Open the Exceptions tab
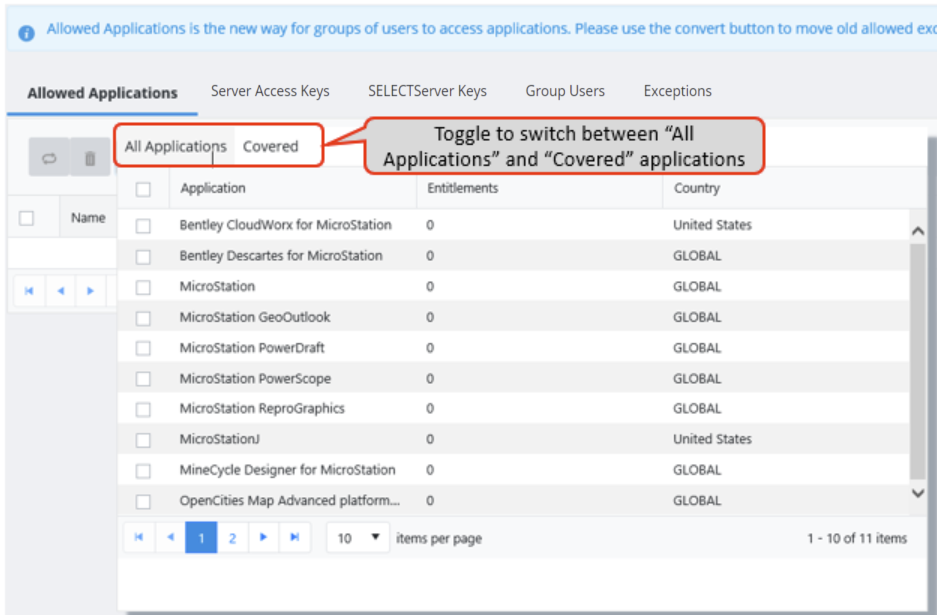Image resolution: width=937 pixels, height=615 pixels. 678,91
